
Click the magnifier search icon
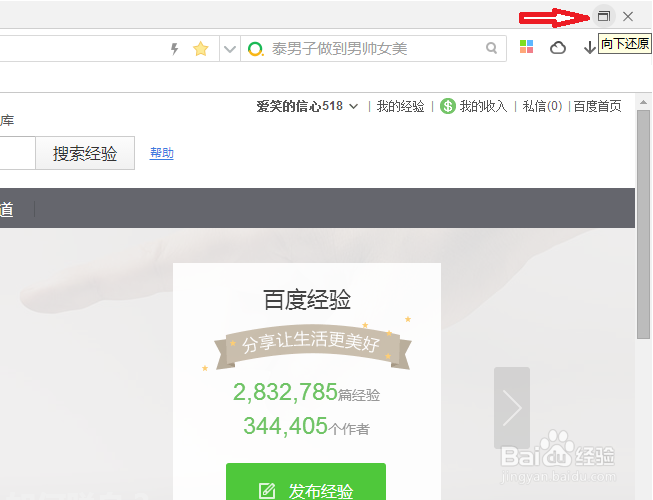[x=491, y=48]
